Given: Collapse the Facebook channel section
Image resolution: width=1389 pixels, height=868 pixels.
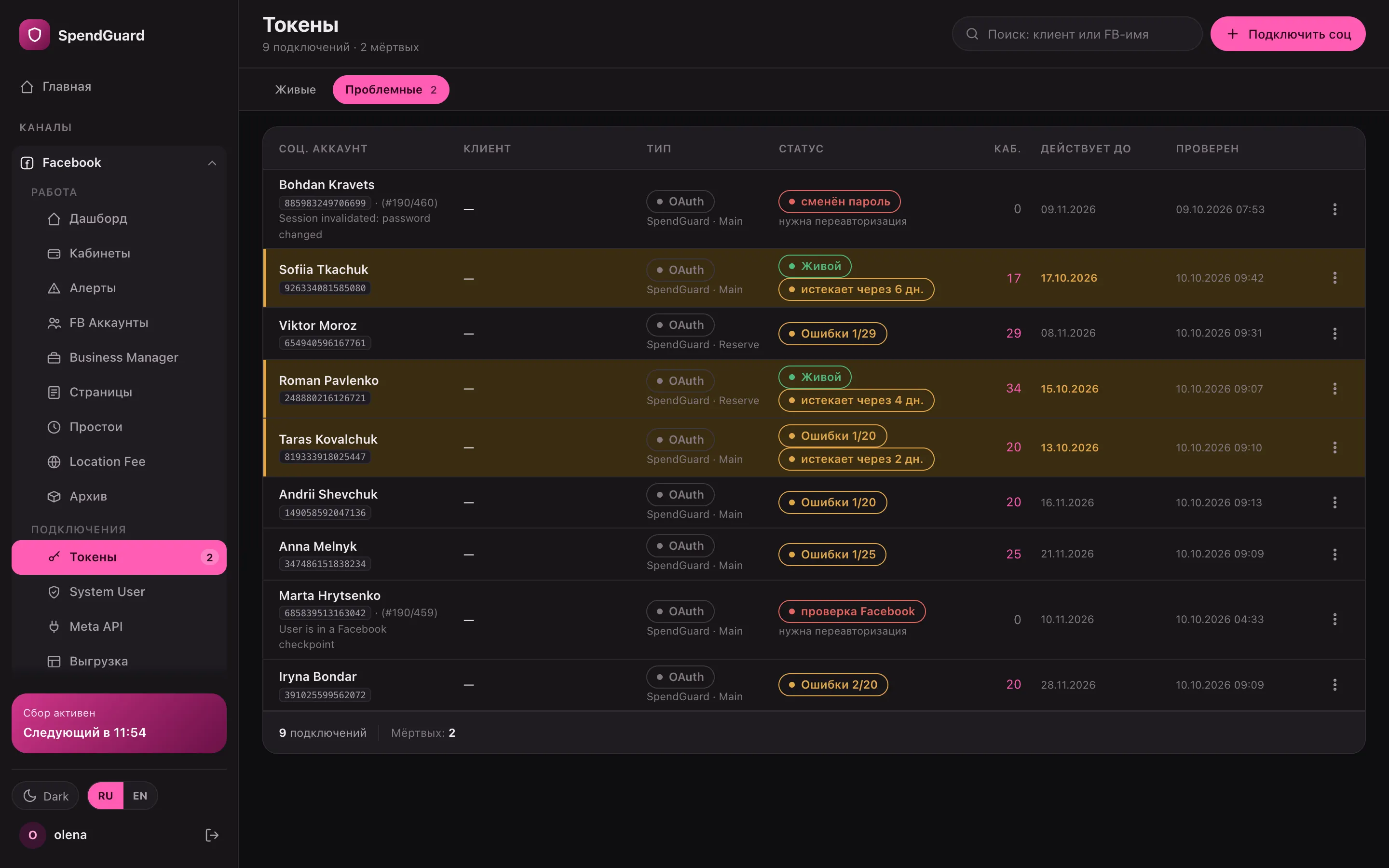Looking at the screenshot, I should click(212, 163).
